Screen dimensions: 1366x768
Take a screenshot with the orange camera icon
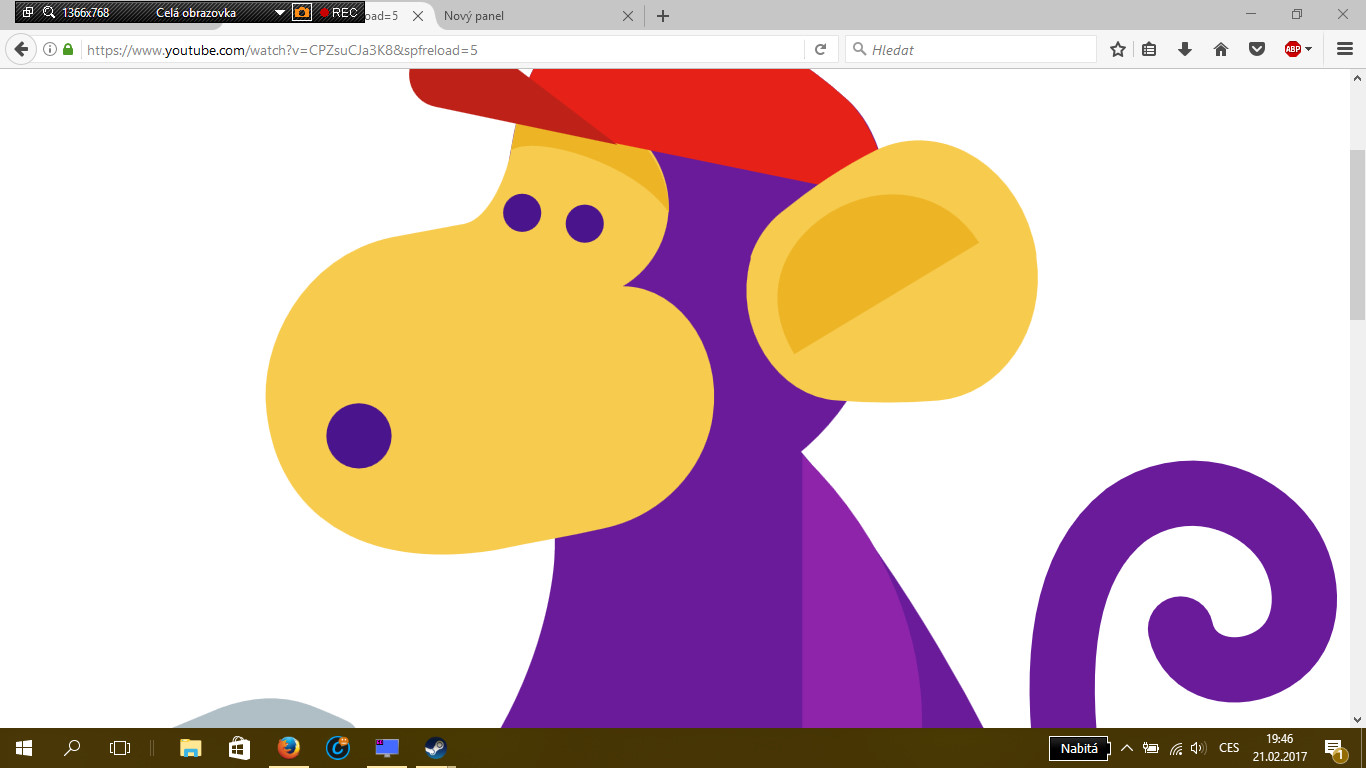pyautogui.click(x=302, y=13)
